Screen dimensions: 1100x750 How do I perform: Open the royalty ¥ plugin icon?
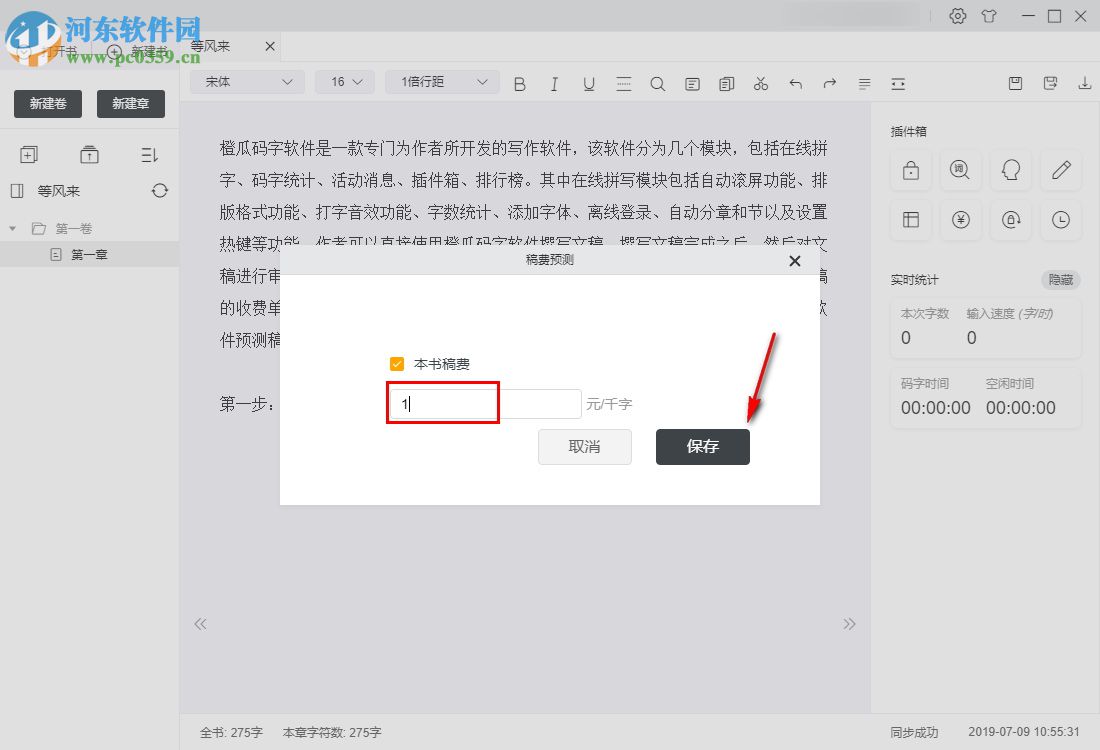click(960, 220)
